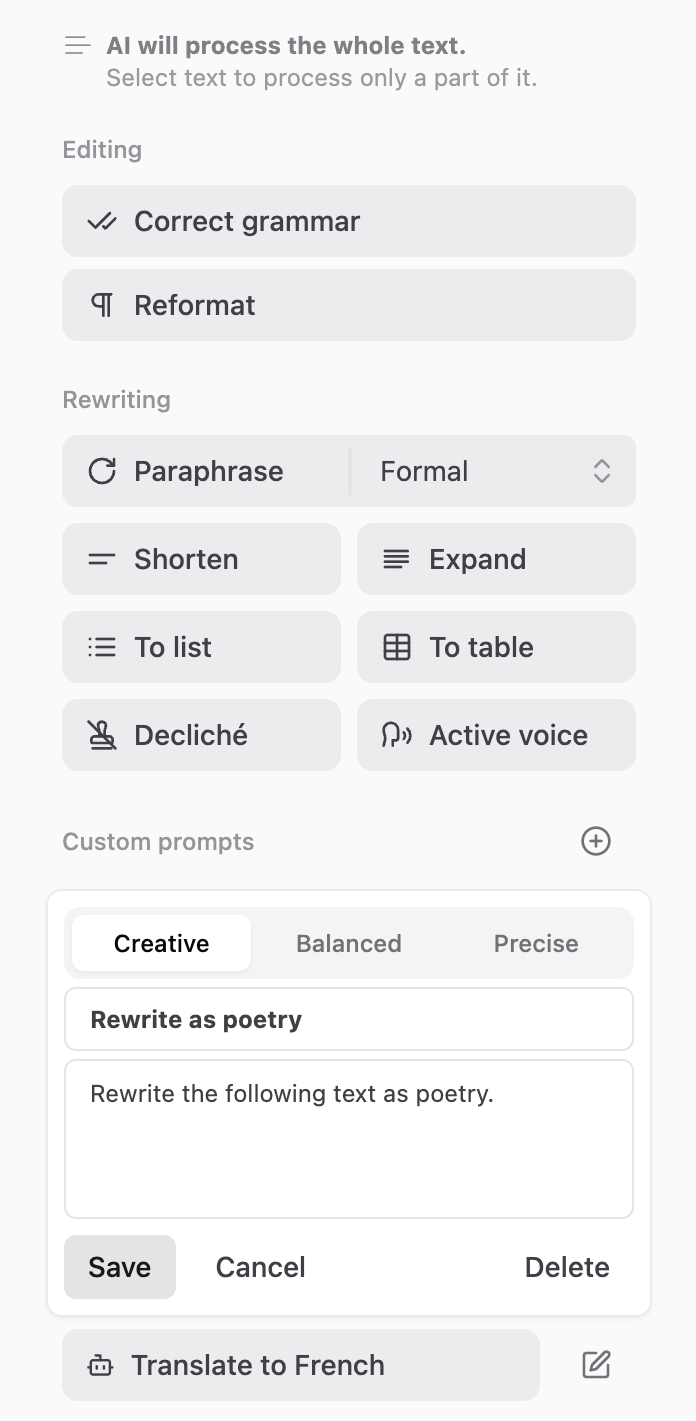The width and height of the screenshot is (696, 1421).
Task: Open the edit icon next to Translate to French
Action: pyautogui.click(x=596, y=1363)
